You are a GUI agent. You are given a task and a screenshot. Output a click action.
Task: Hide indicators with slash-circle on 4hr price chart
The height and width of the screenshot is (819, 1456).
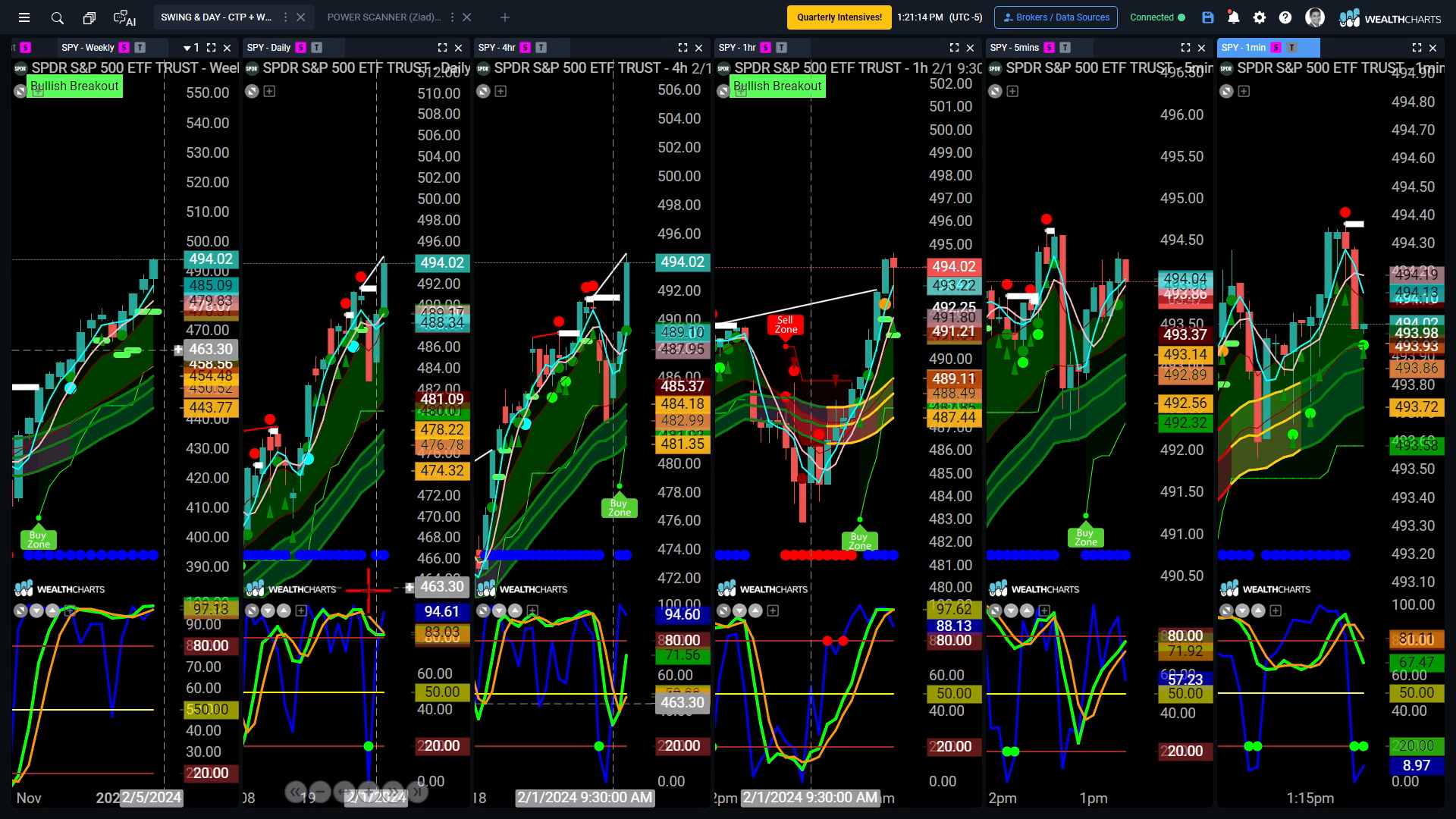point(483,92)
